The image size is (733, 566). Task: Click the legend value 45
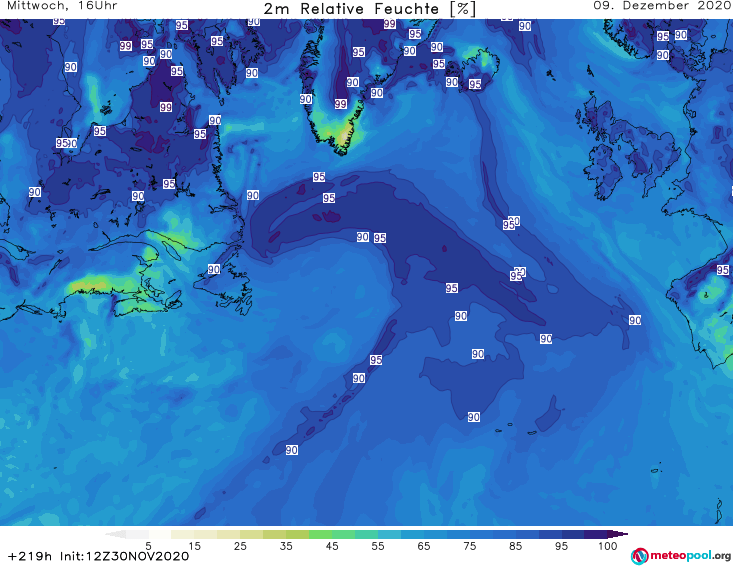coord(332,545)
